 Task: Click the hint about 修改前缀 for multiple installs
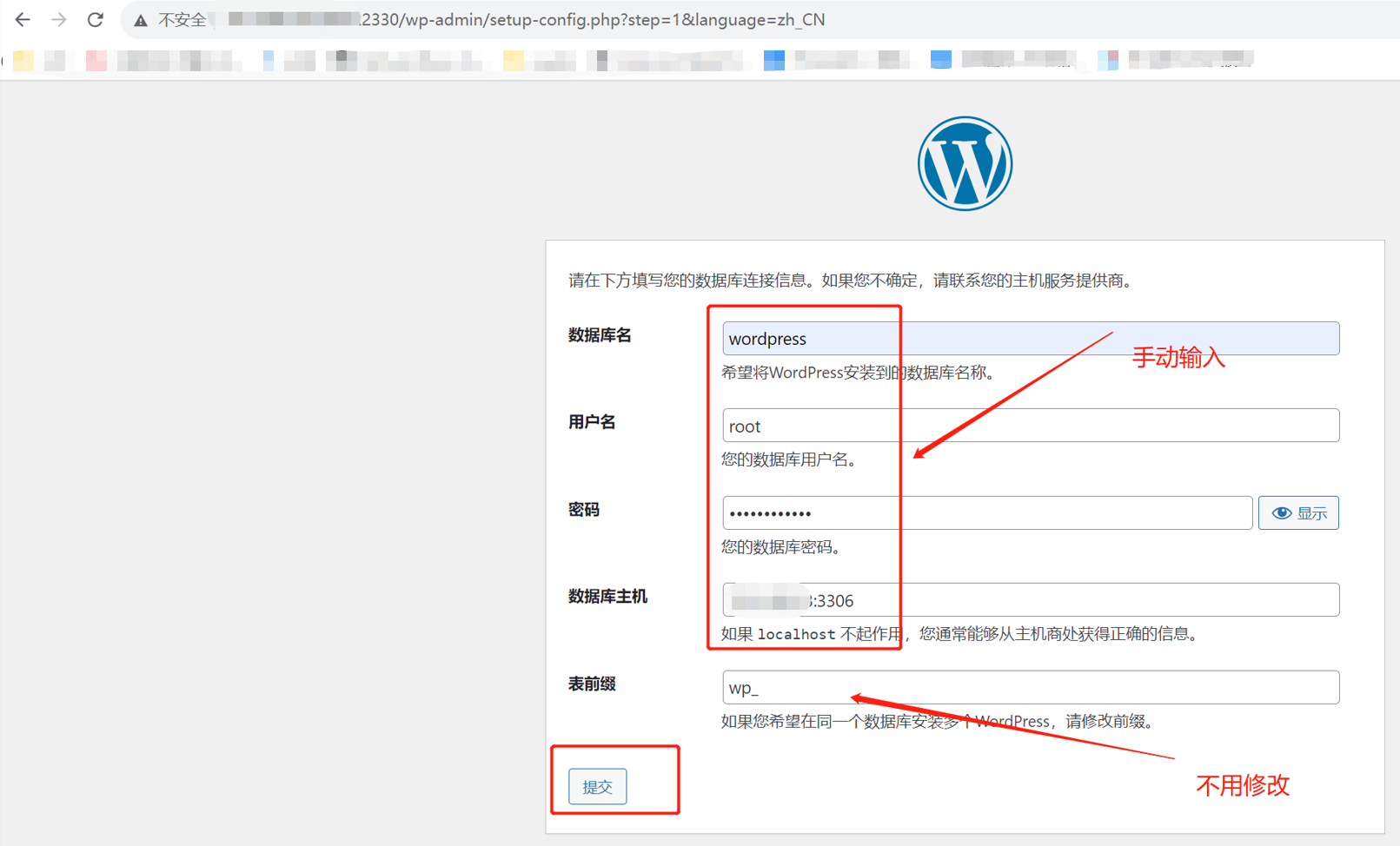939,721
